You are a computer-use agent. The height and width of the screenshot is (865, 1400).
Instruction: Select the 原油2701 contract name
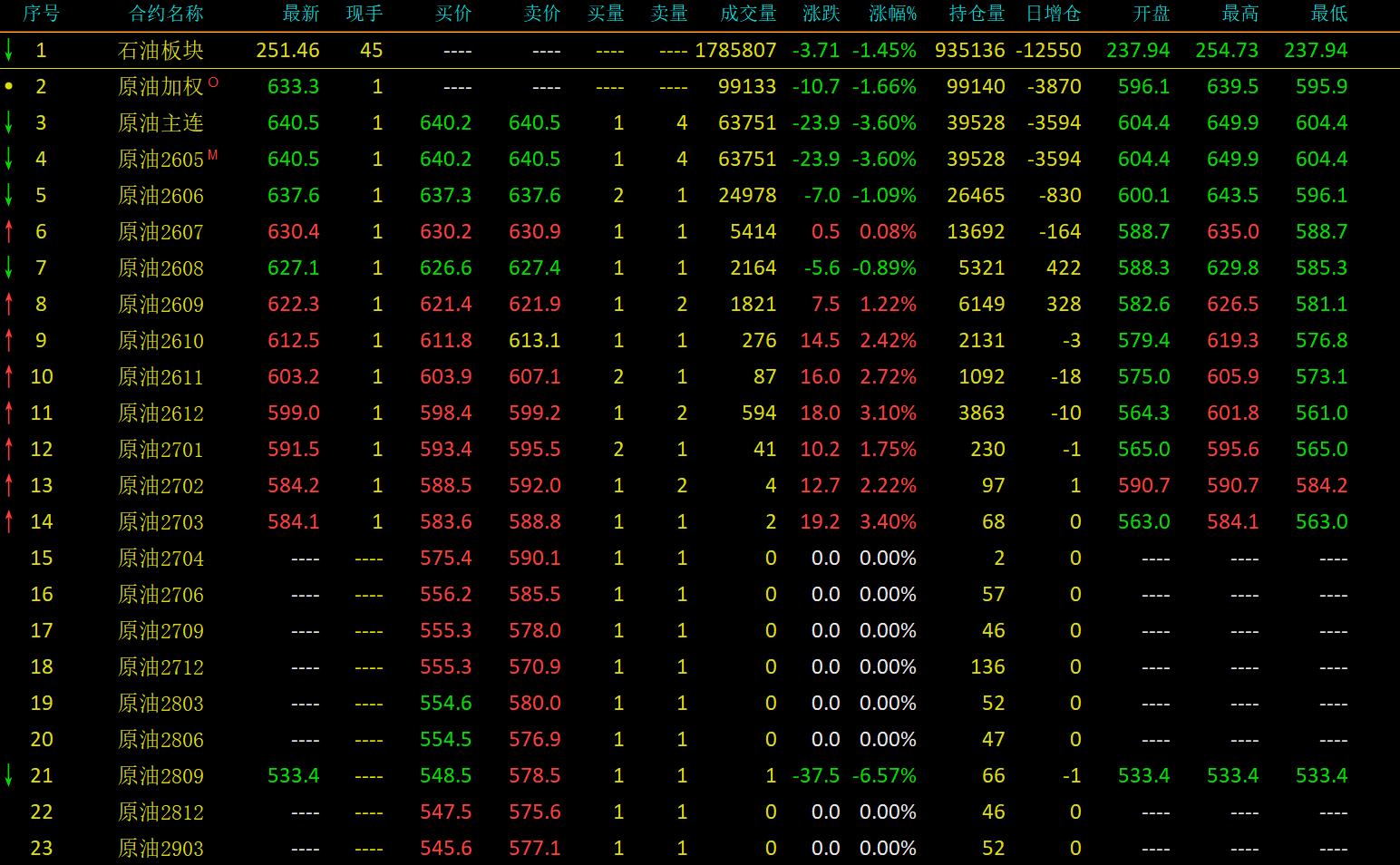click(x=160, y=450)
